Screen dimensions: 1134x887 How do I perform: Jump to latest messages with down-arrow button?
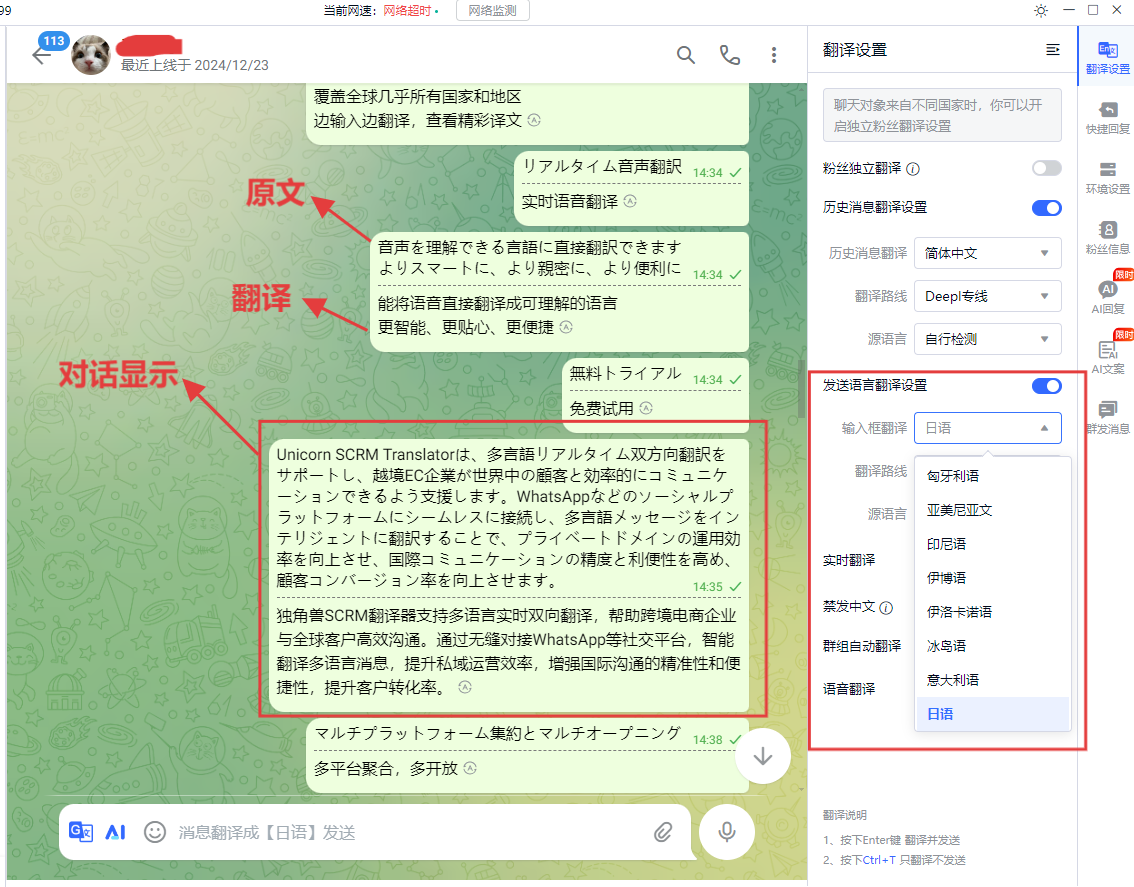pyautogui.click(x=762, y=757)
